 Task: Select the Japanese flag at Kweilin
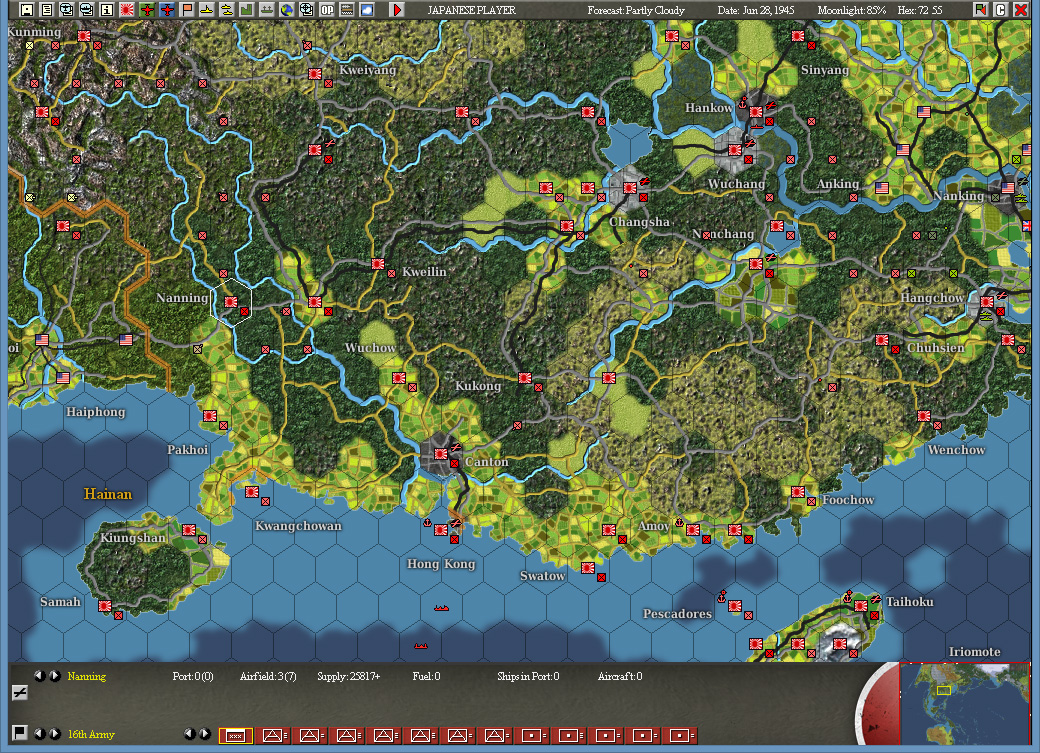pos(378,264)
